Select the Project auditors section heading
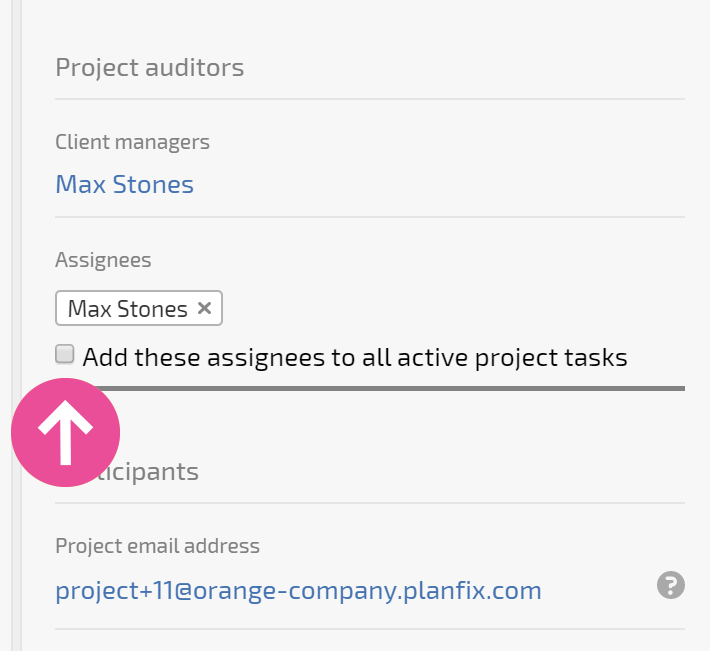Viewport: 710px width, 651px height. [149, 68]
